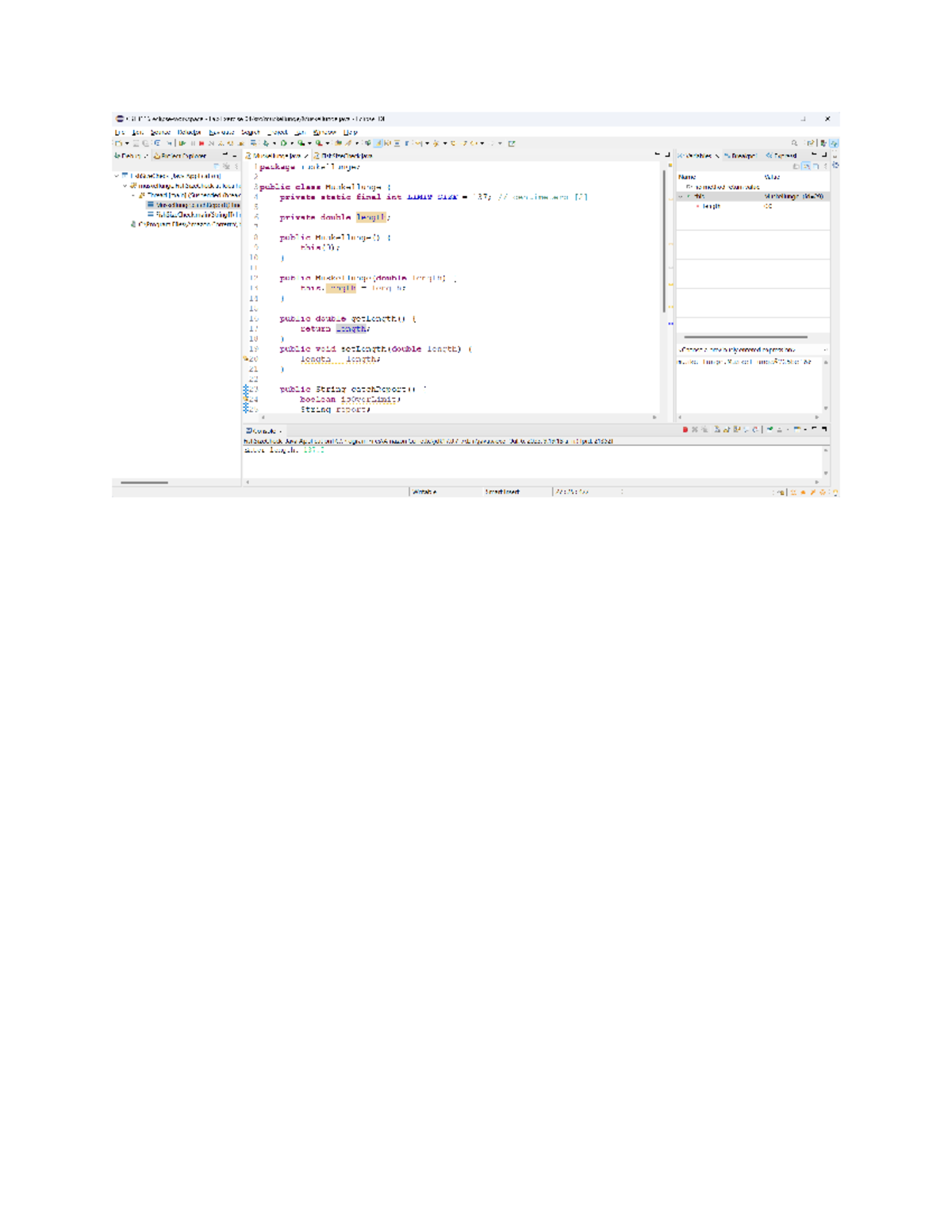Collapse the top launch node in the Debug view
Screen dimensions: 952x1232
(117, 176)
